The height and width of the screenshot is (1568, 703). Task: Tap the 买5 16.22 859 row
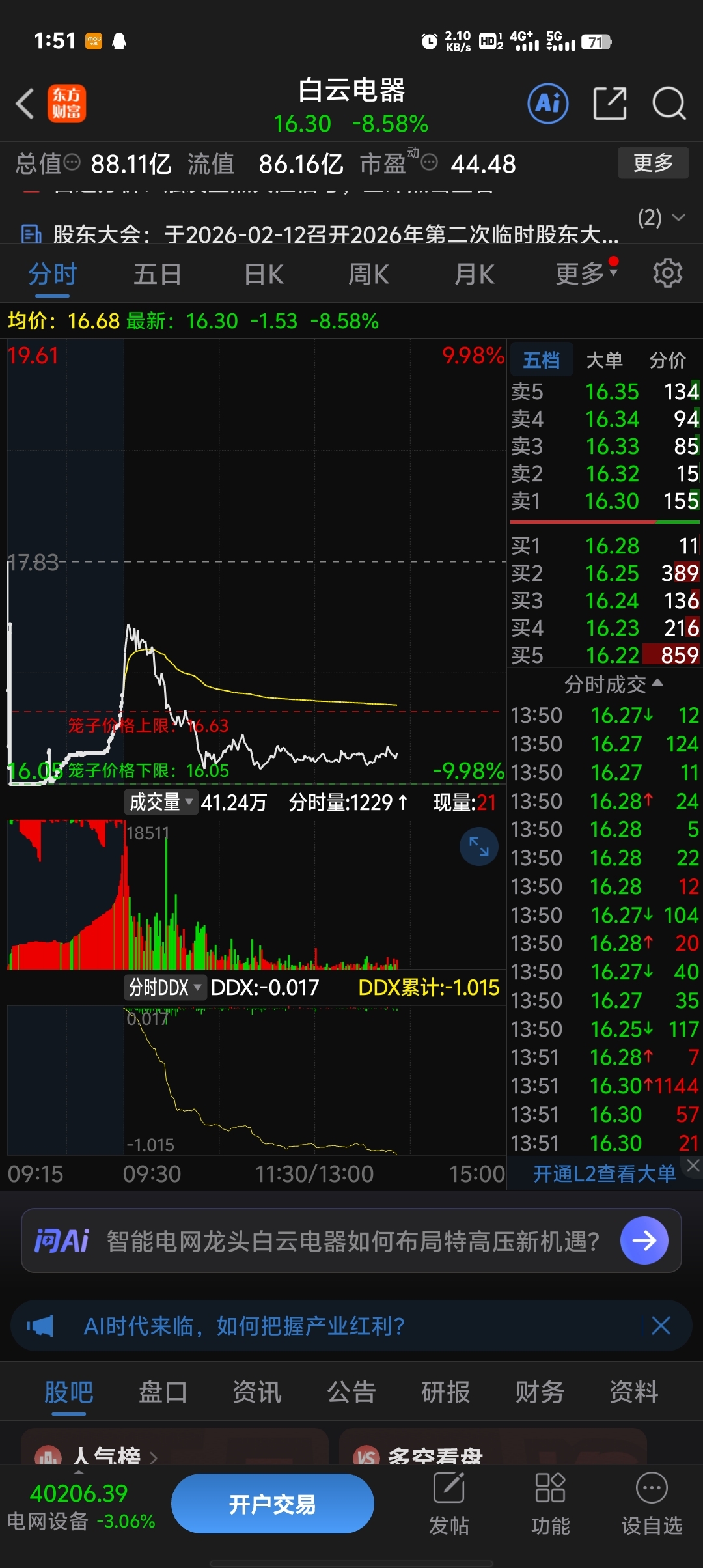pos(605,655)
